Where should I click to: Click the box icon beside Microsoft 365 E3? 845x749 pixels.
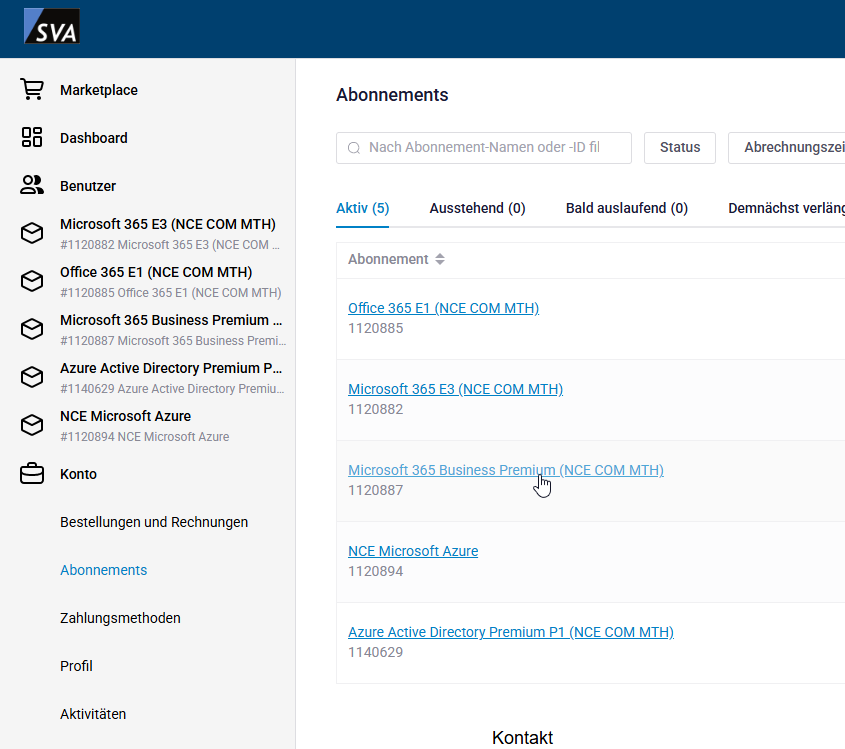[x=32, y=233]
